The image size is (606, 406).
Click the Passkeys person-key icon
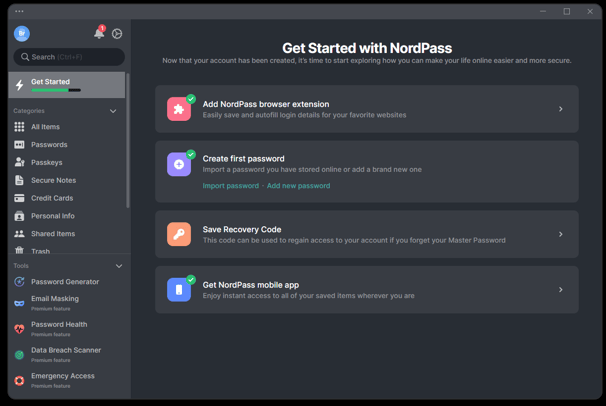[x=19, y=162]
